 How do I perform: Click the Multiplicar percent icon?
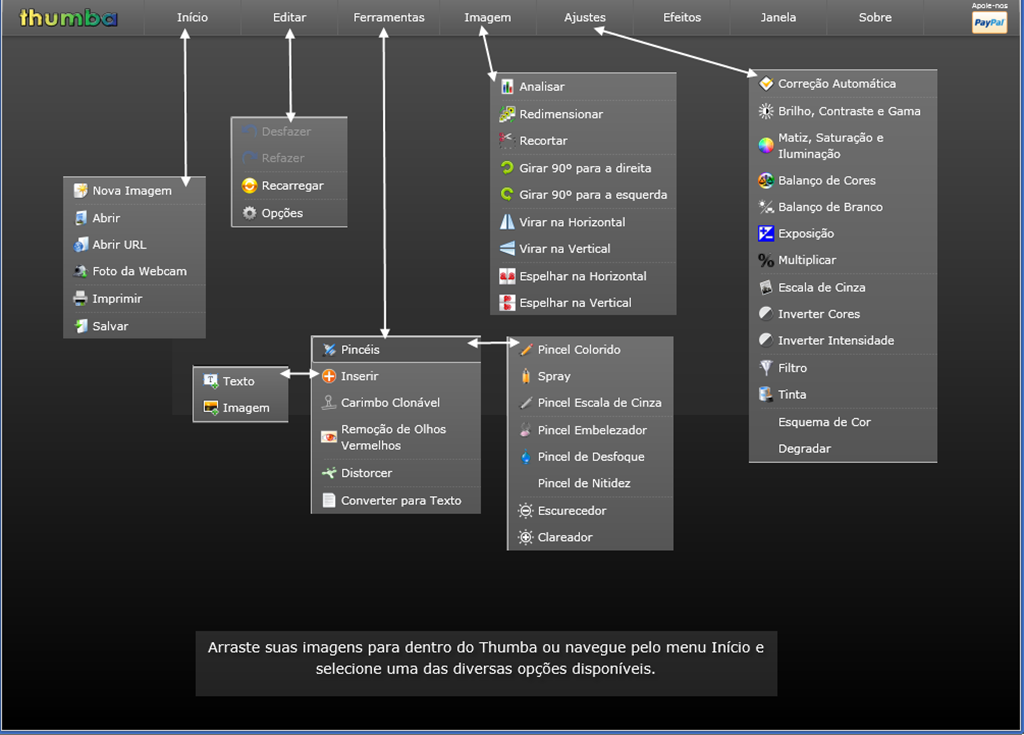(766, 260)
